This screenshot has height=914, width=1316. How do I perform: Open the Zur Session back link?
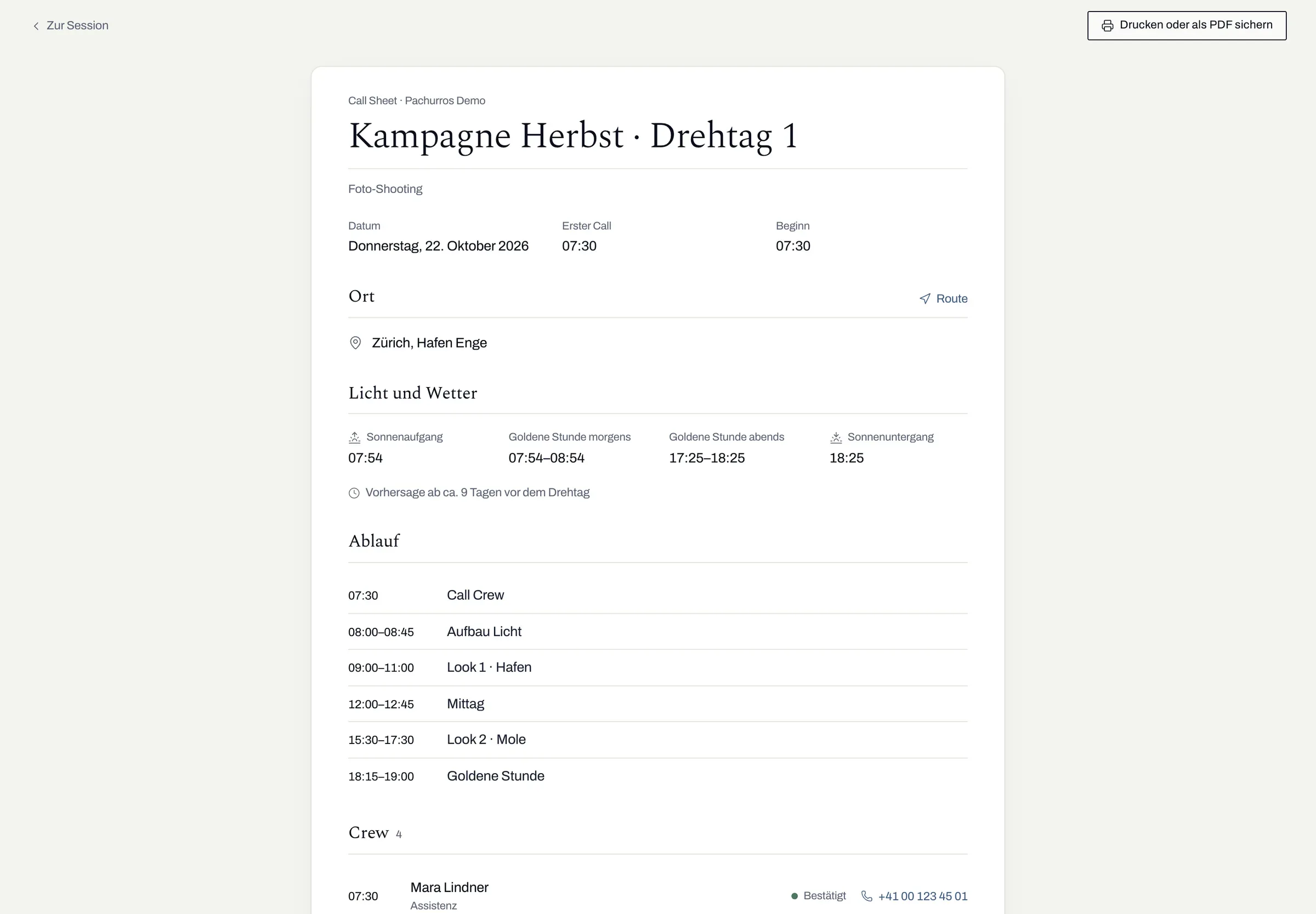[x=70, y=26]
